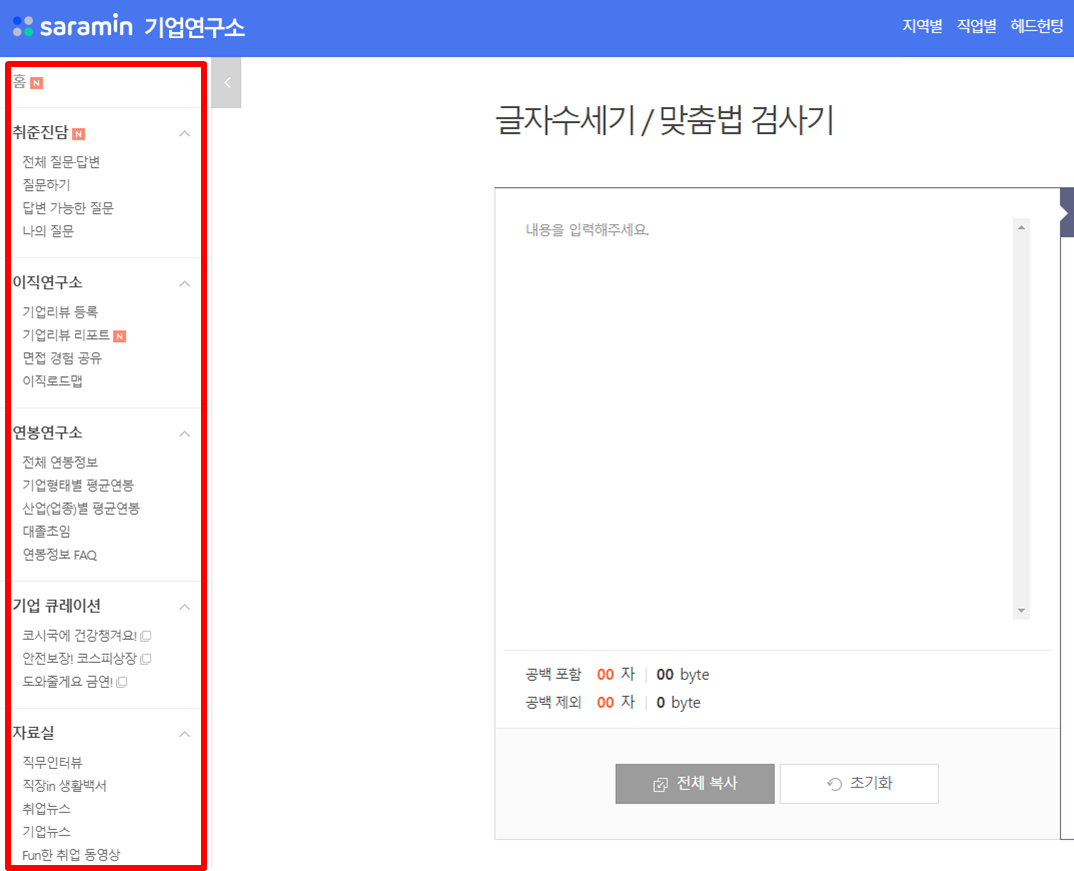Collapse the 취준진담 section chevron
Image resolution: width=1074 pixels, height=871 pixels.
pyautogui.click(x=184, y=132)
